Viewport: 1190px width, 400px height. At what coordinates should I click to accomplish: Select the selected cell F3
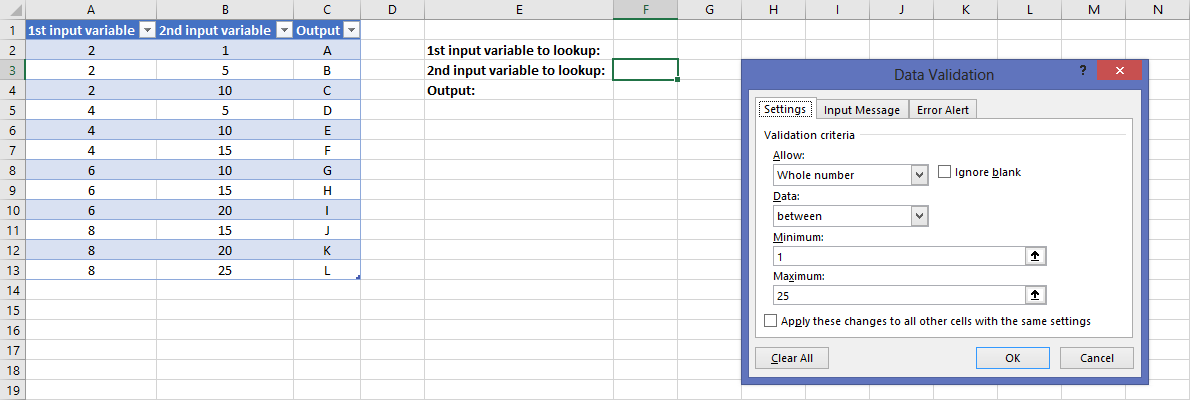coord(645,70)
